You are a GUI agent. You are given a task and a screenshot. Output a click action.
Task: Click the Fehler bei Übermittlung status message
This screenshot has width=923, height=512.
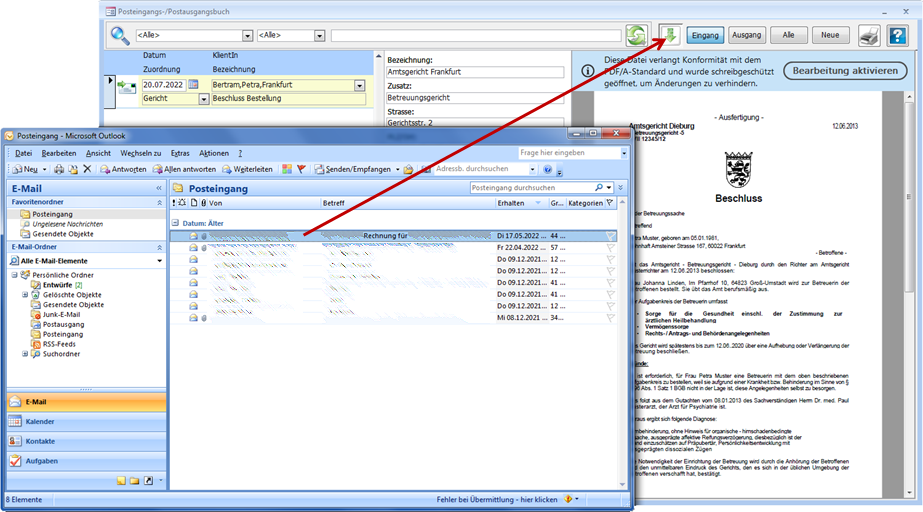point(497,500)
